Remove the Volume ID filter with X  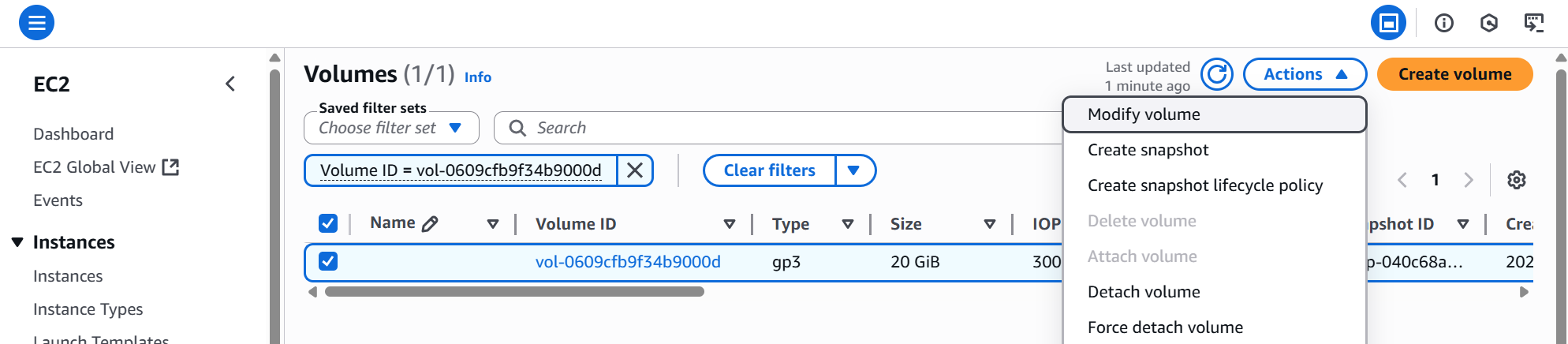click(x=634, y=170)
